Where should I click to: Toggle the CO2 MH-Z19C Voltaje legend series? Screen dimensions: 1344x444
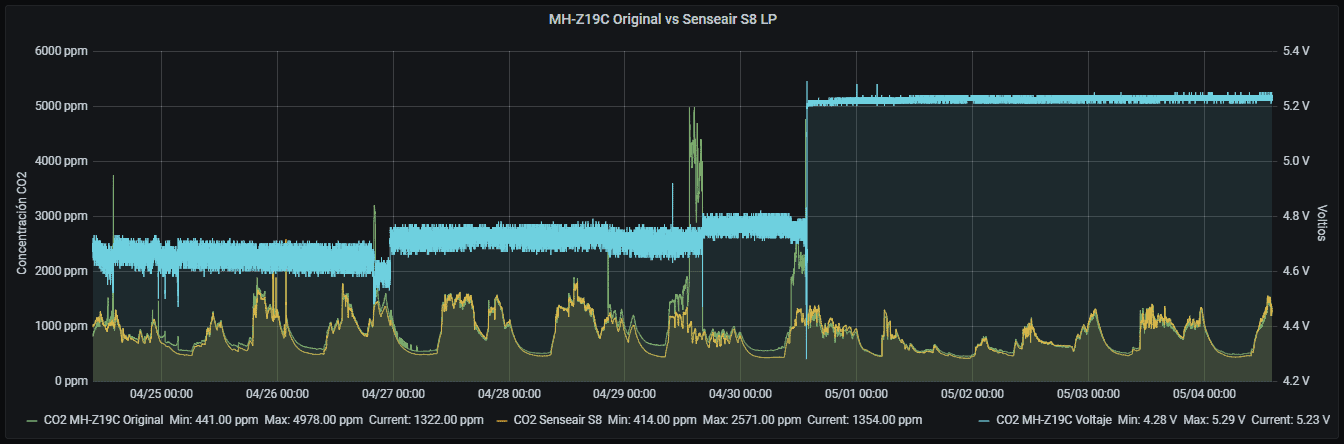(1052, 420)
